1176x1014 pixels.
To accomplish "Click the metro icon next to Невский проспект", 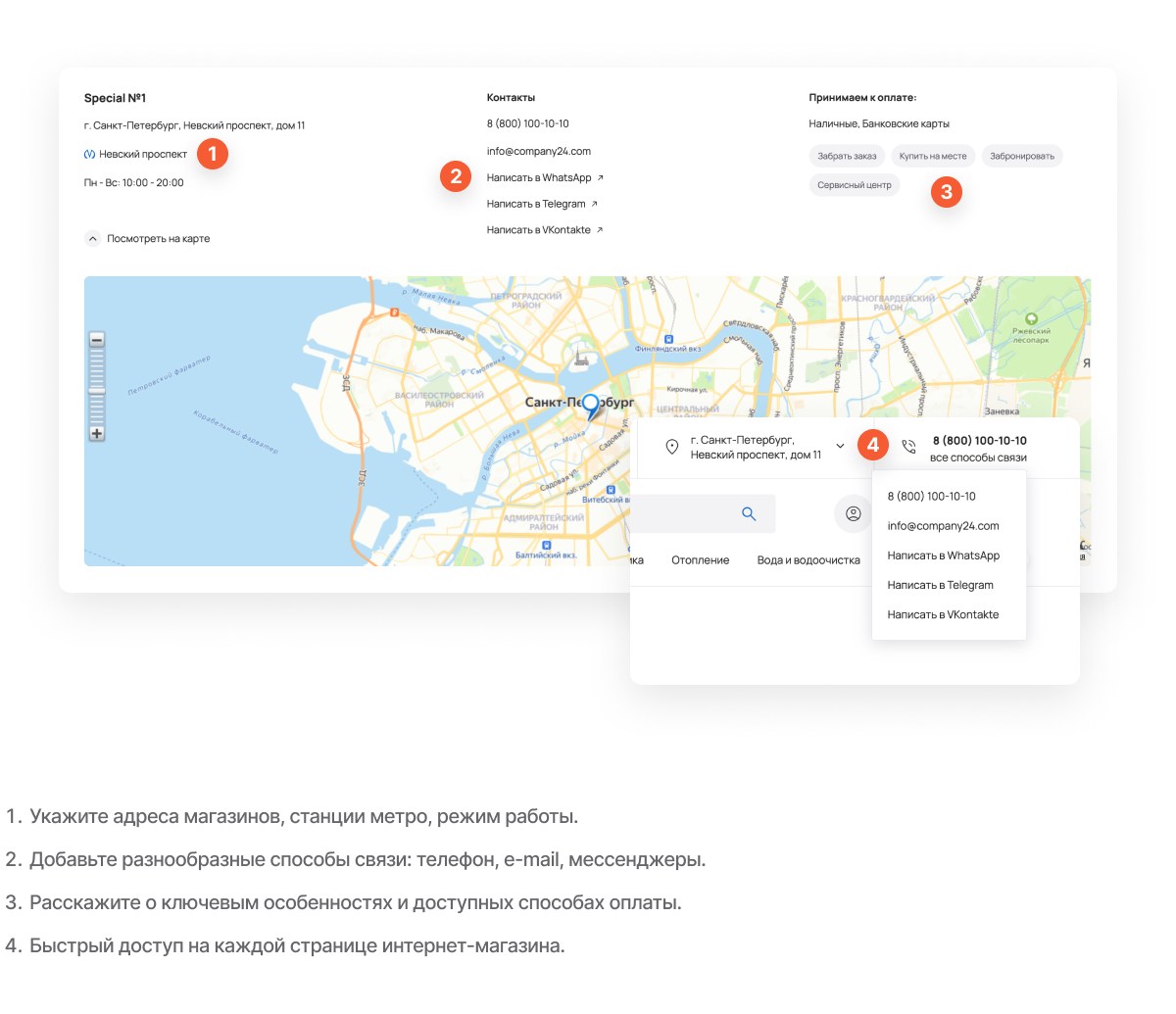I will [x=90, y=155].
